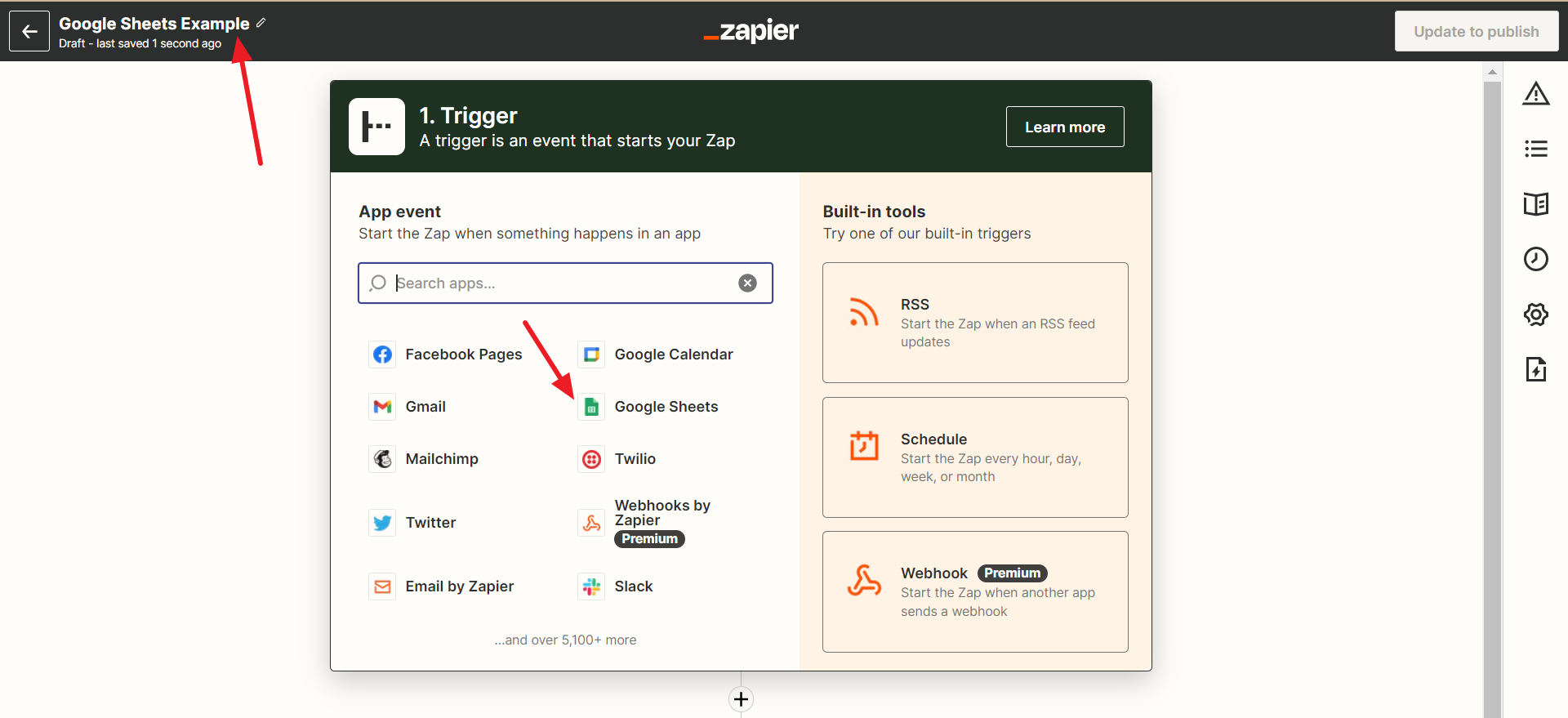Focus the Search apps input field

coord(565,283)
